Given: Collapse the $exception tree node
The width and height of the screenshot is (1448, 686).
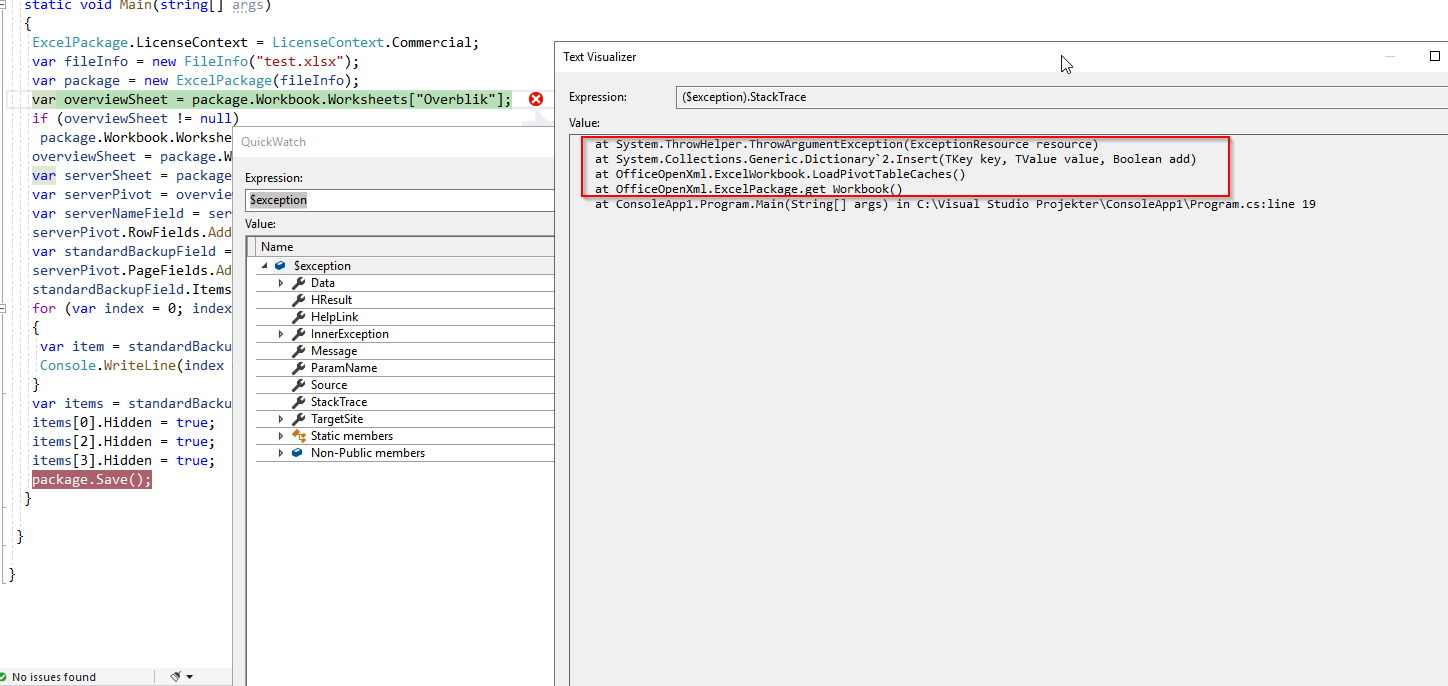Looking at the screenshot, I should 266,265.
